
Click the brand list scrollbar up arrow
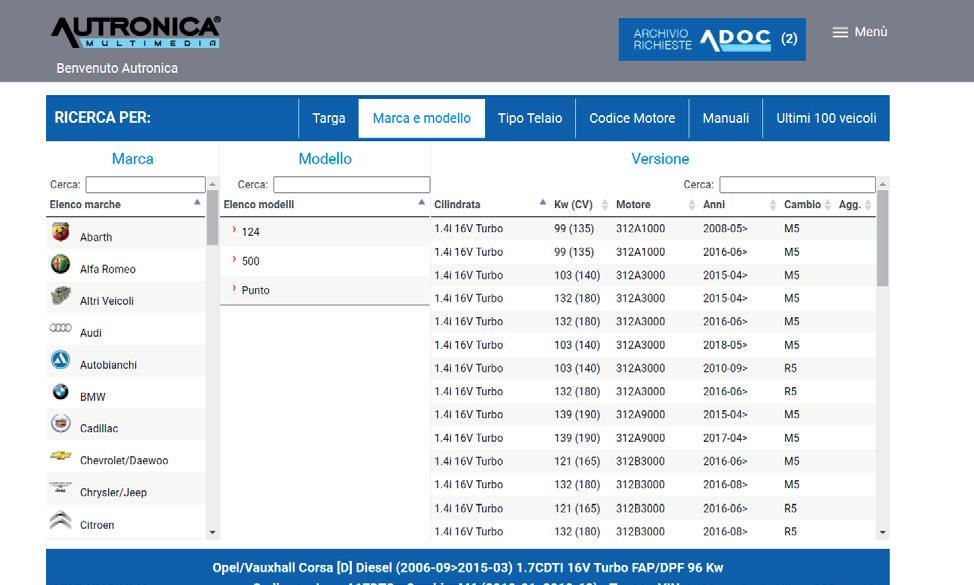pos(212,184)
